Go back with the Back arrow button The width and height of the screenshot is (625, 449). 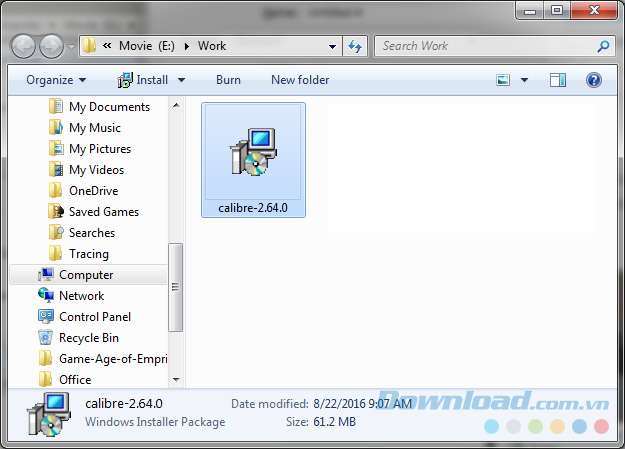23,46
